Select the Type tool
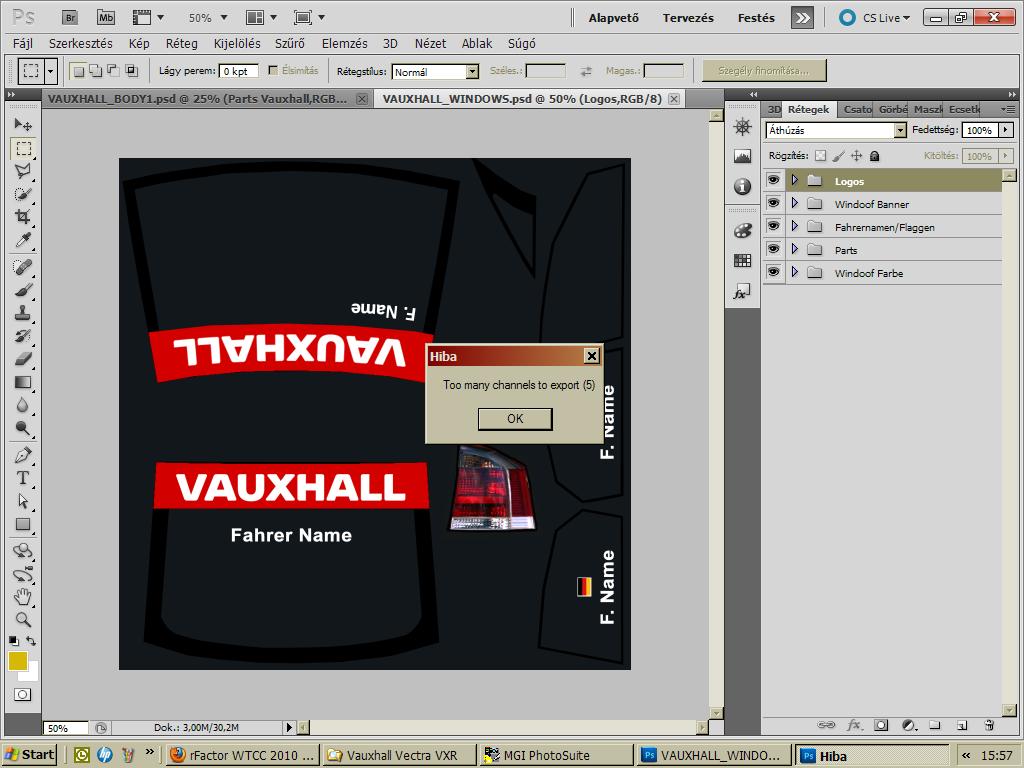Screen dimensions: 1024x768 [x=23, y=477]
